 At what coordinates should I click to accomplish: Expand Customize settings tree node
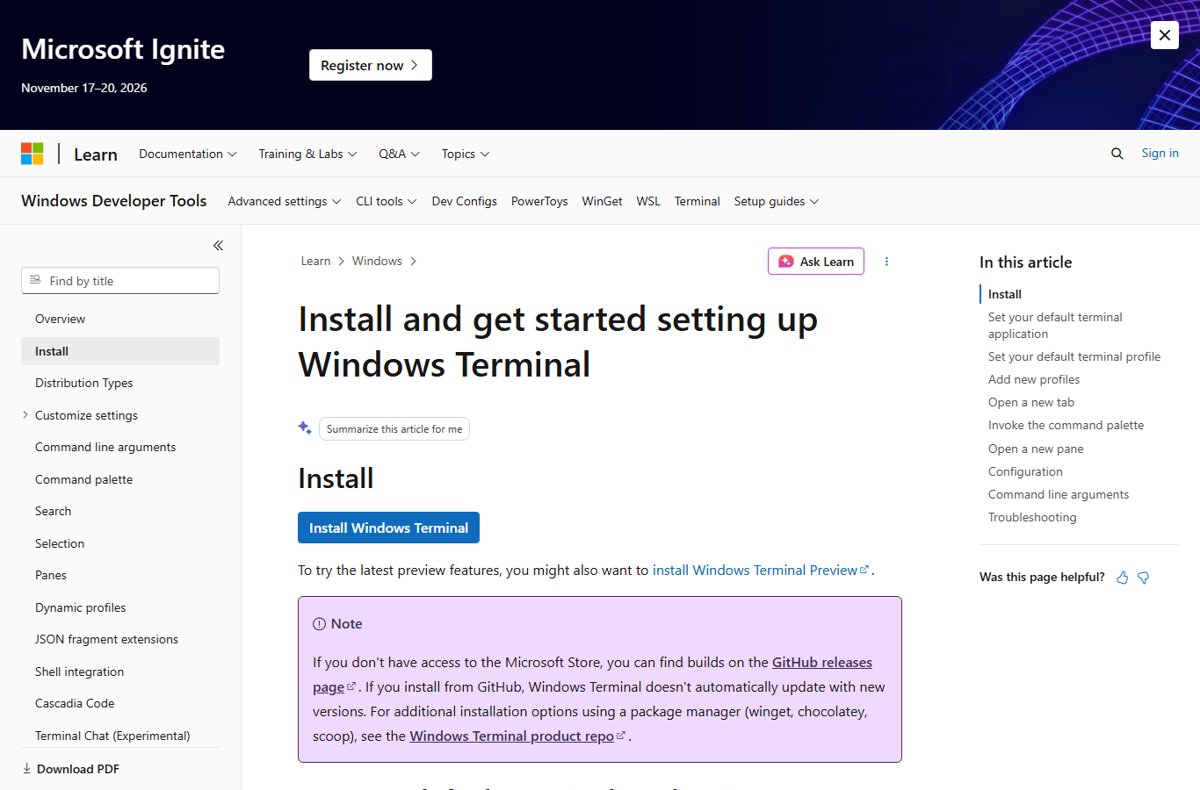click(25, 415)
